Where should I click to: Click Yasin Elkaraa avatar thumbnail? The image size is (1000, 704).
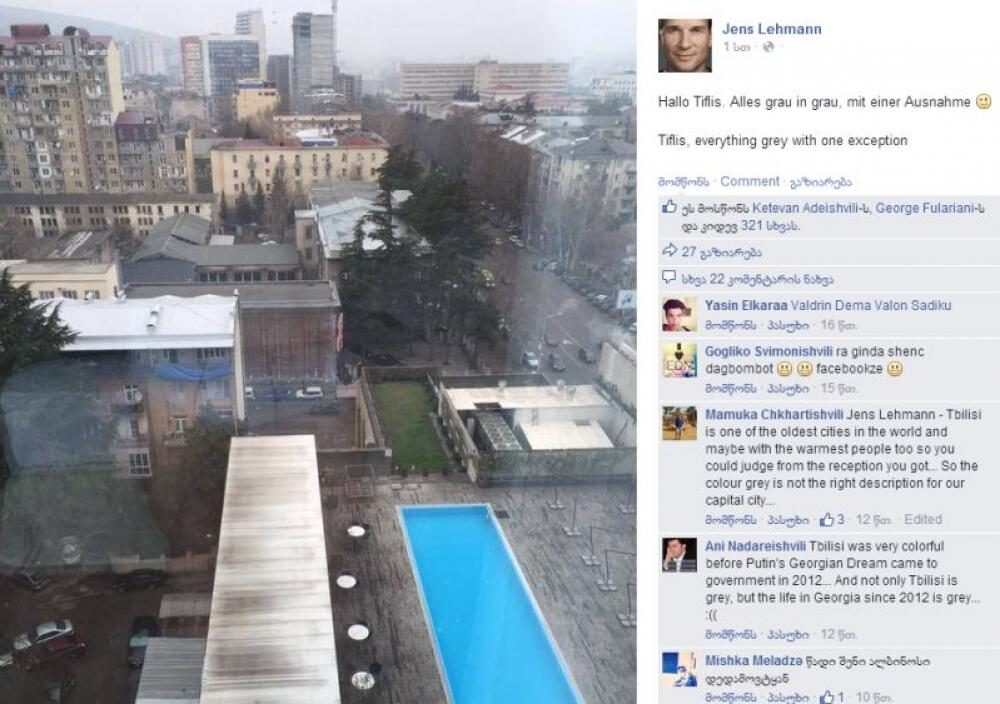tap(679, 314)
